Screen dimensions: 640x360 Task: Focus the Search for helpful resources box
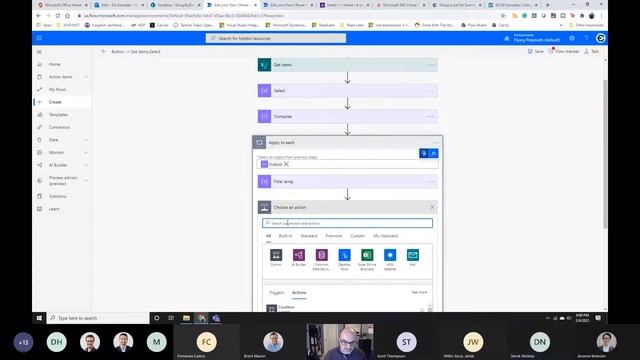[x=276, y=38]
